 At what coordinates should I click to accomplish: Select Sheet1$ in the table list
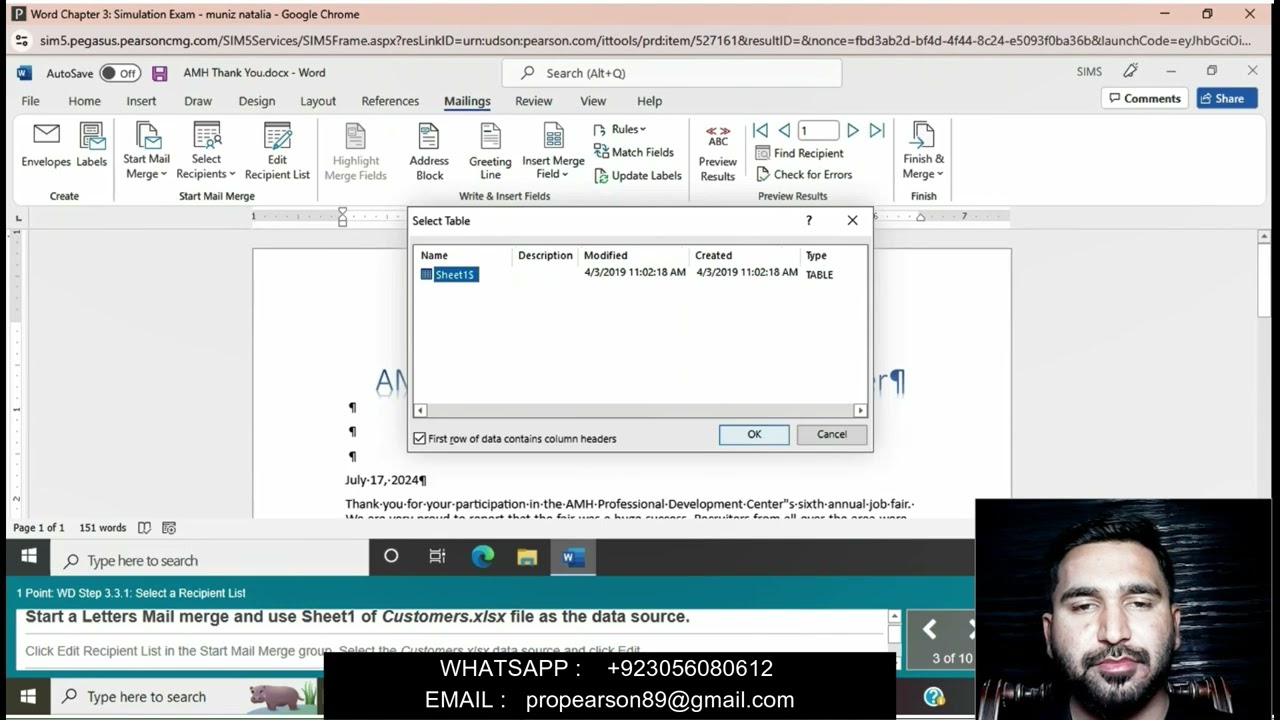tap(449, 274)
